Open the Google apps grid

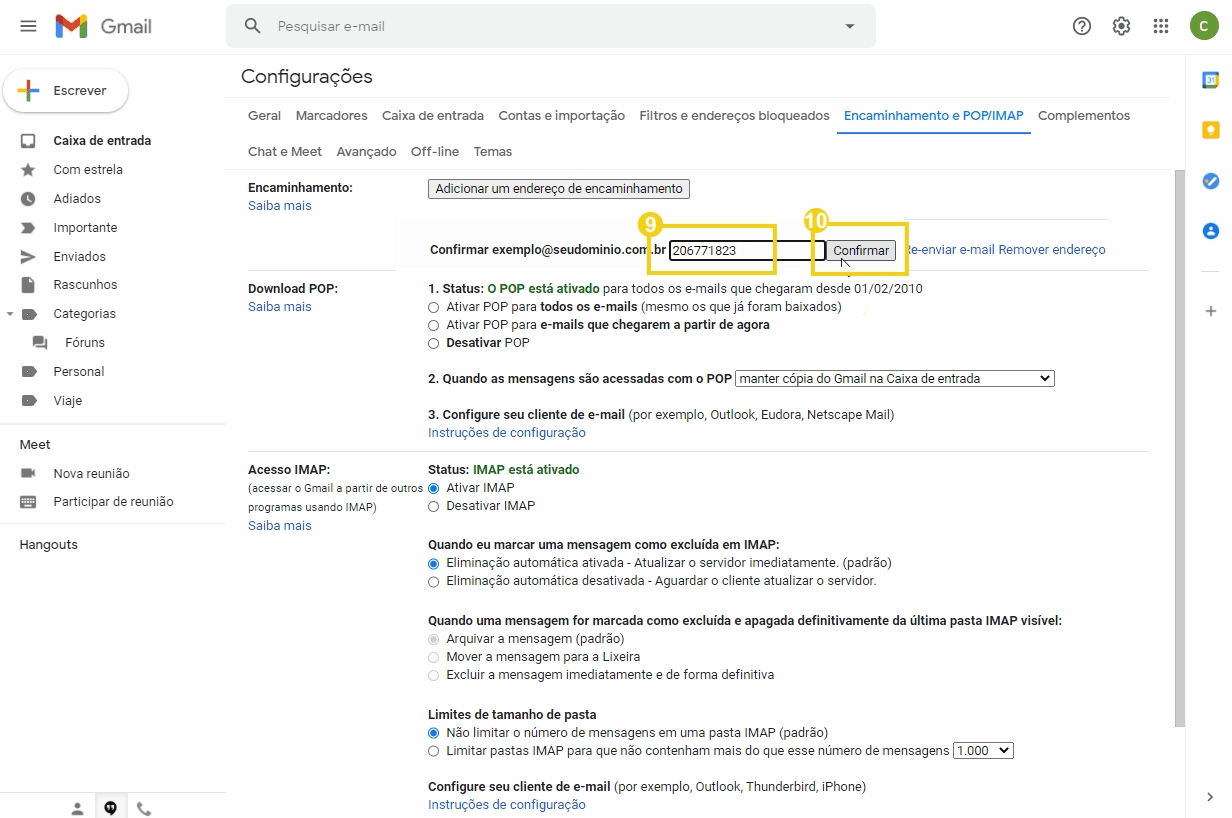point(1161,26)
